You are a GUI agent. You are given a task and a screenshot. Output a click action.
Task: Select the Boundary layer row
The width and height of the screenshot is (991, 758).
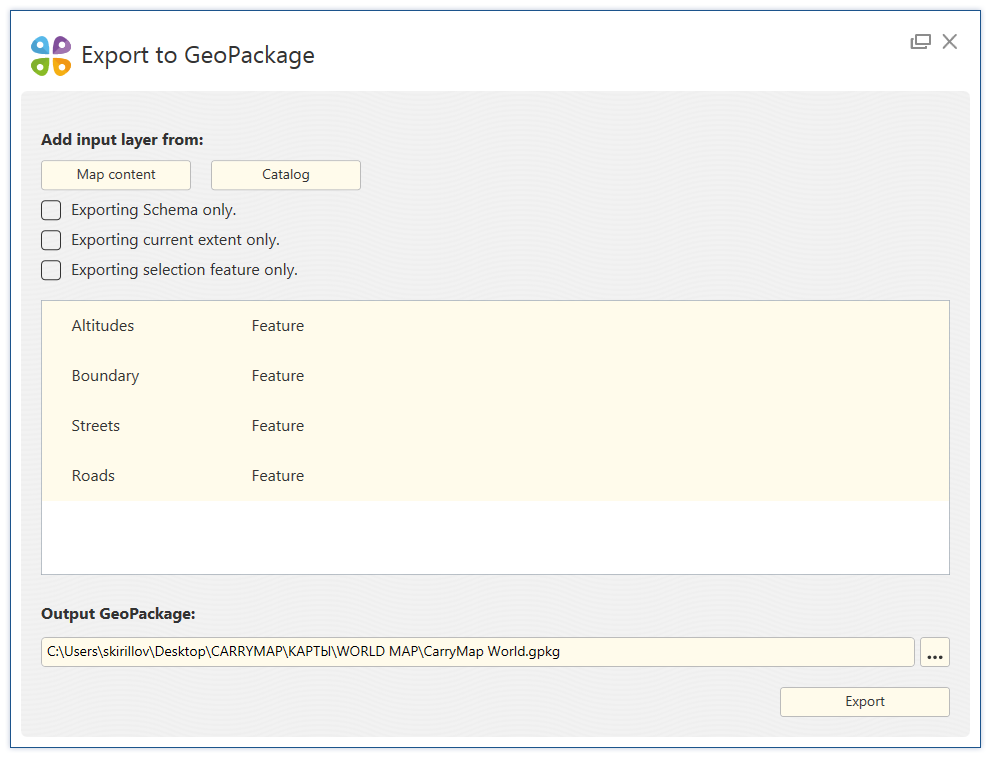click(496, 376)
